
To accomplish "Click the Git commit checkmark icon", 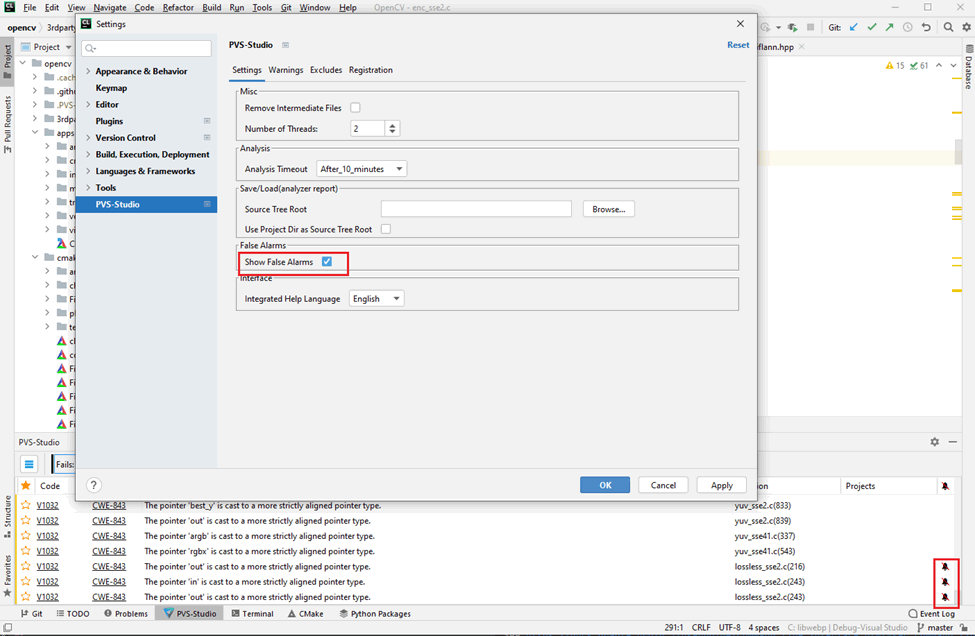I will 872,27.
